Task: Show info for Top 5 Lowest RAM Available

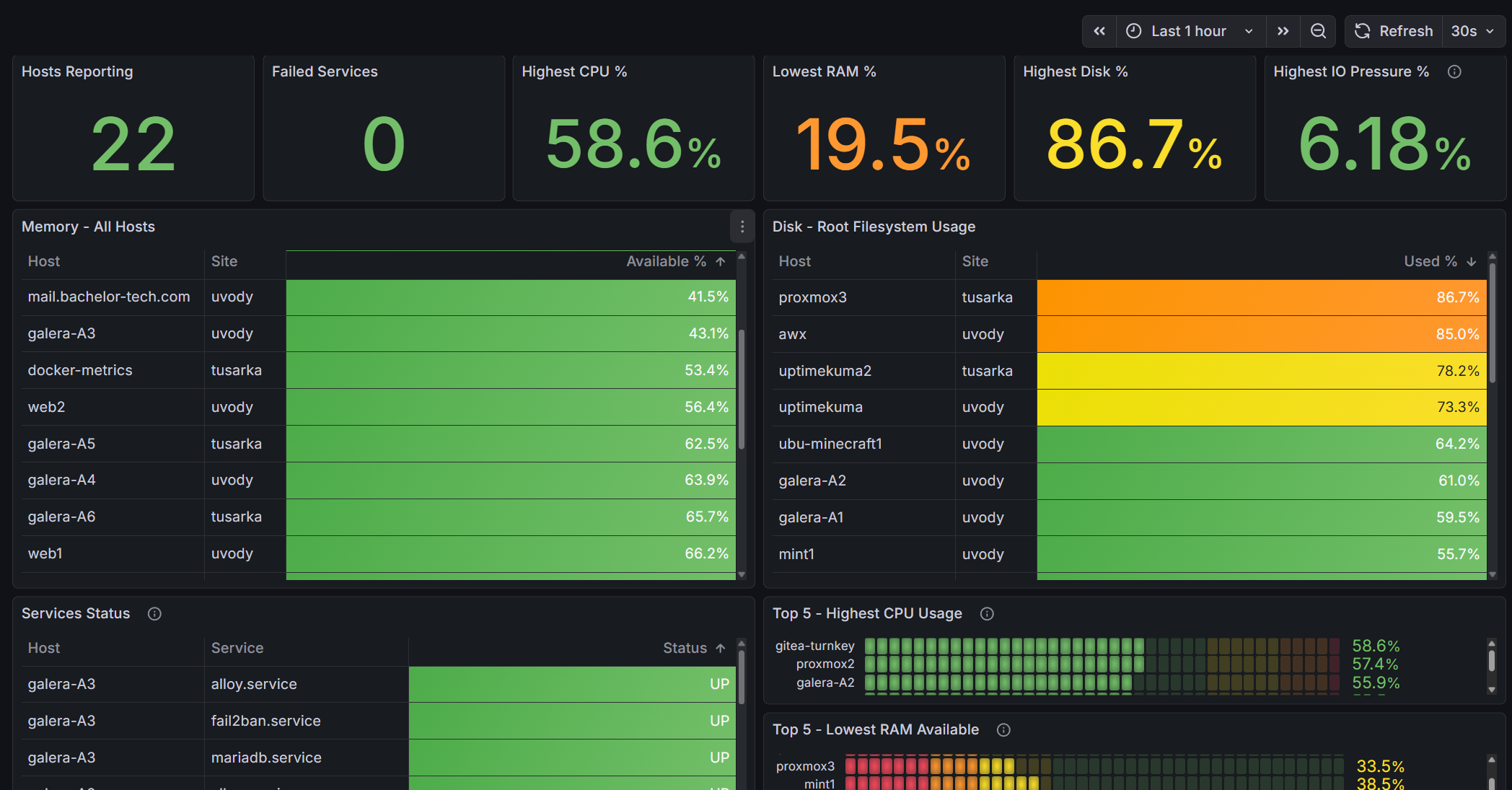Action: coord(1003,729)
